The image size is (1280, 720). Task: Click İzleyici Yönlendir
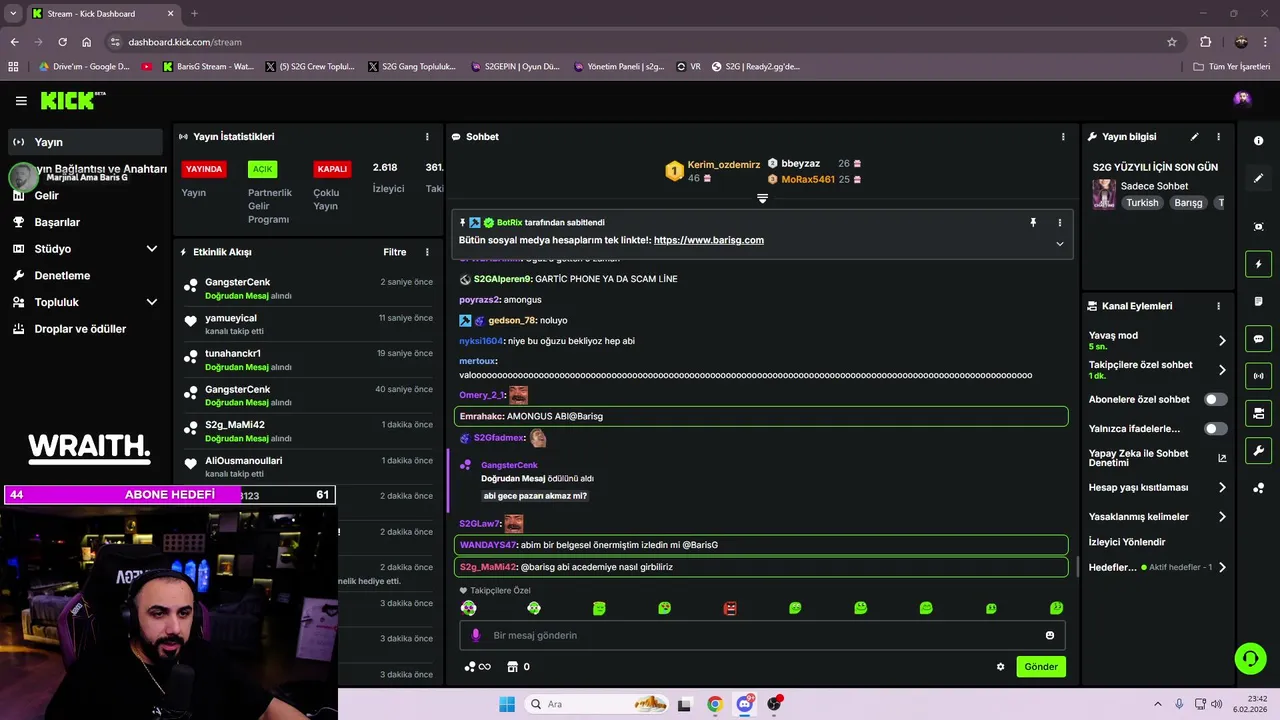(1127, 542)
